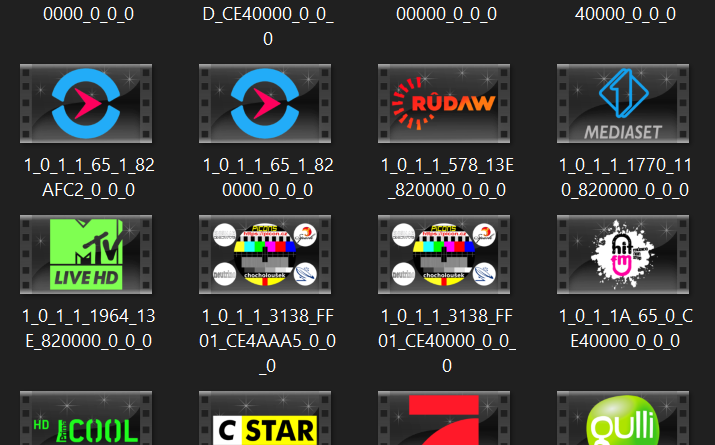This screenshot has height=445, width=715.
Task: Select the test card thumbnail for 1_0_1_1_3138_FF01_CE40000_0_0_0
Action: coord(444,254)
